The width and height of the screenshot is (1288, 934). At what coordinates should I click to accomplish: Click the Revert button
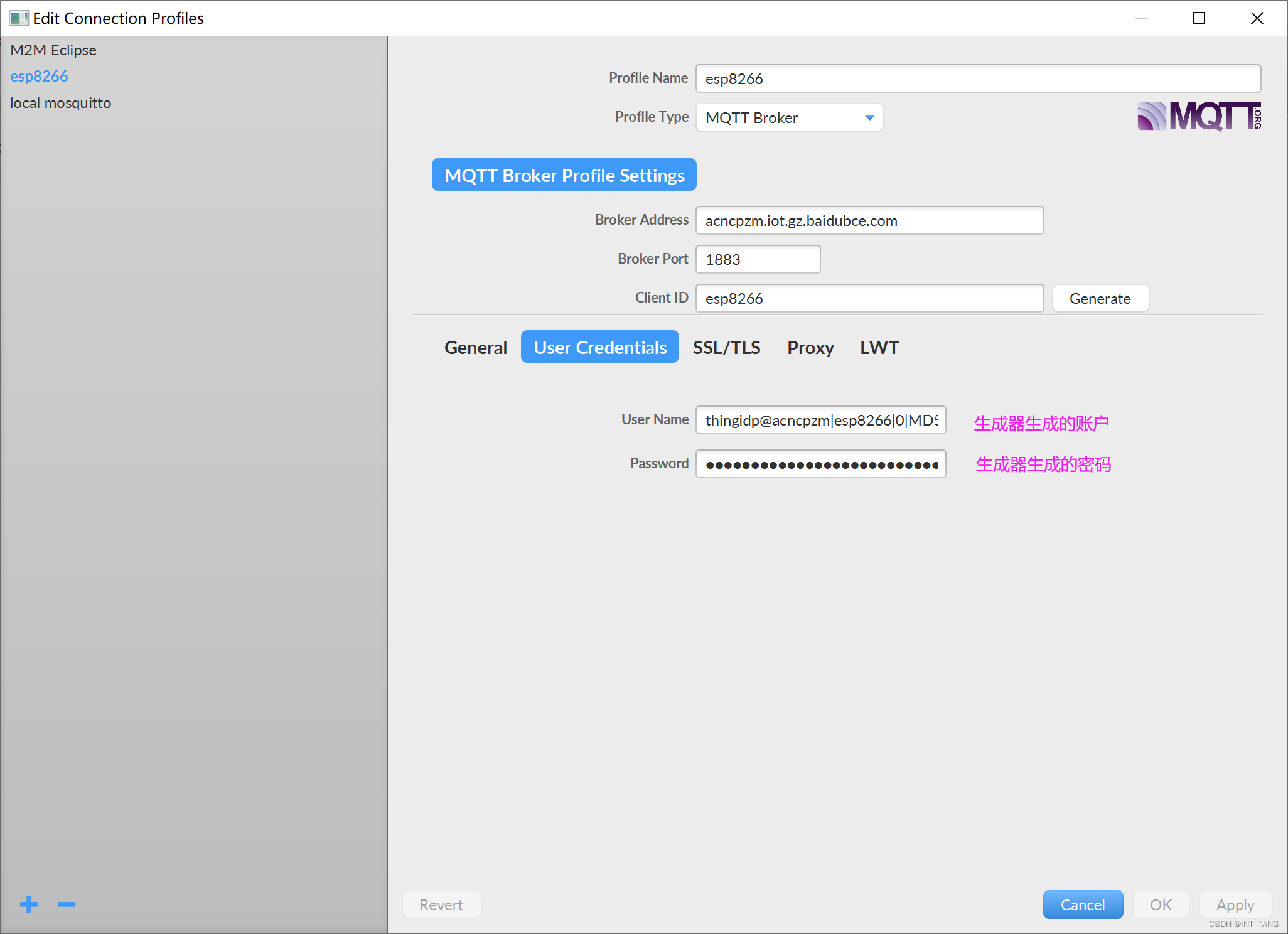click(441, 904)
